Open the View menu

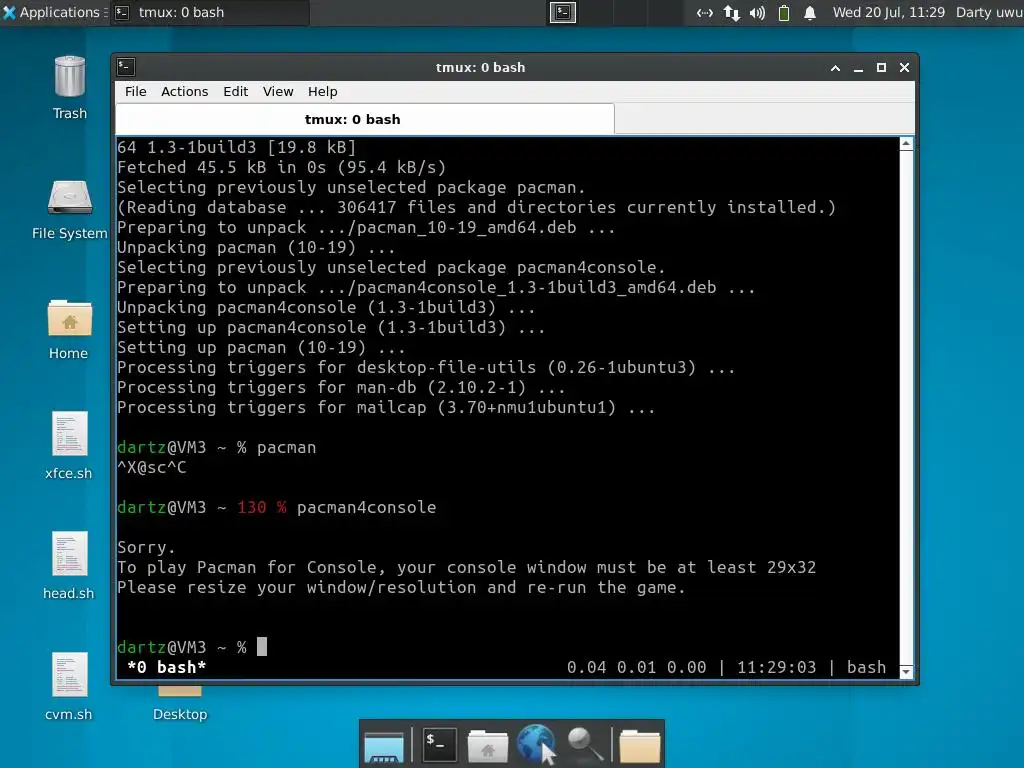278,91
